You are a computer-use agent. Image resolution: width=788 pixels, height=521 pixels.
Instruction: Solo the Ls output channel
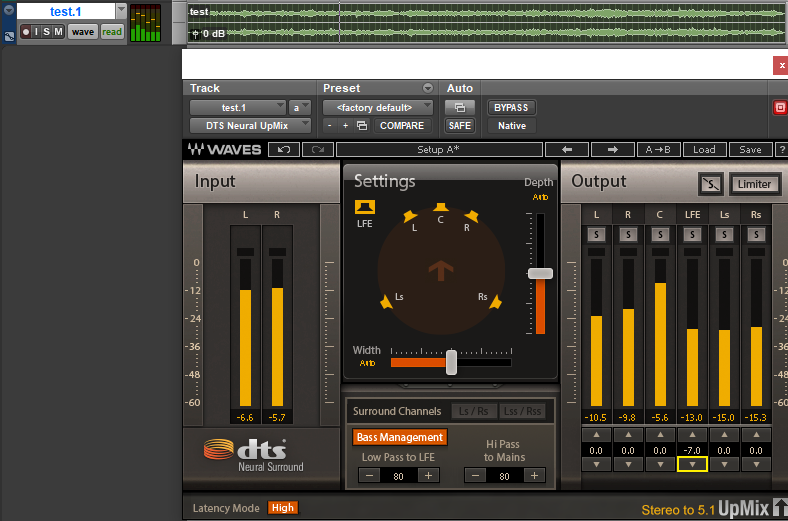coord(724,234)
